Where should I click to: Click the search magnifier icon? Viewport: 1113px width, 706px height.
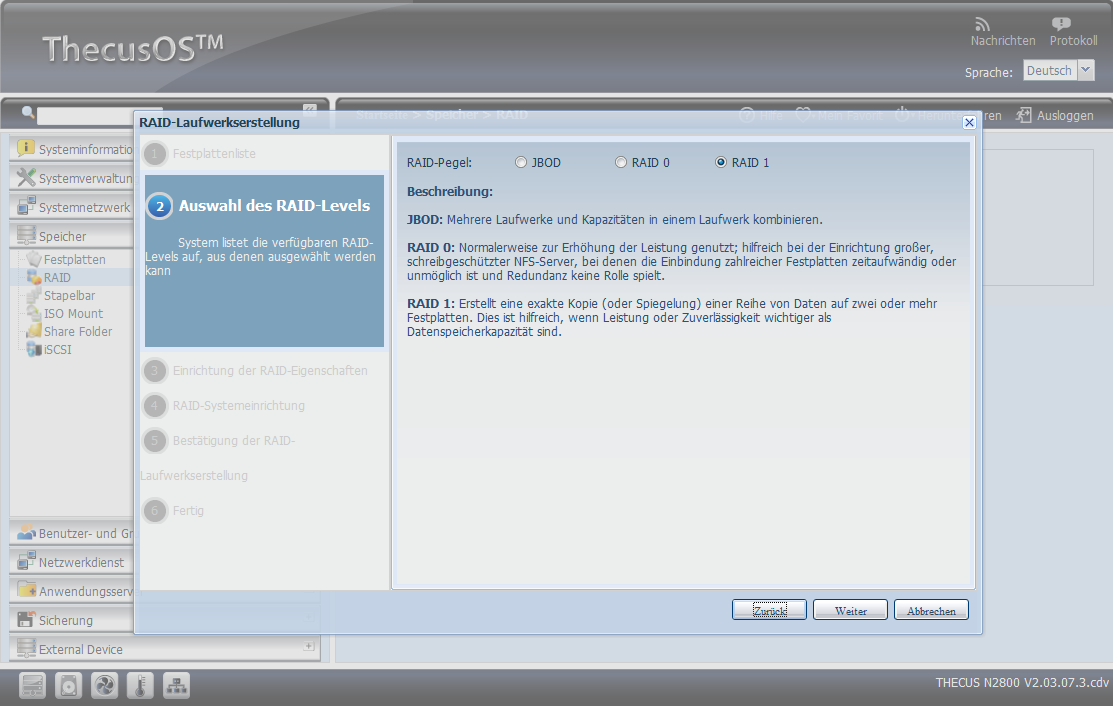28,111
